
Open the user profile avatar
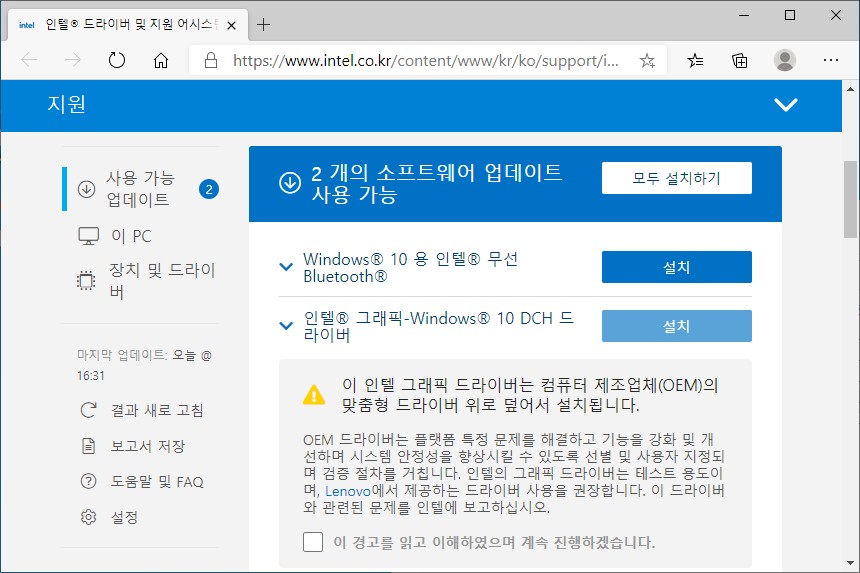tap(785, 60)
